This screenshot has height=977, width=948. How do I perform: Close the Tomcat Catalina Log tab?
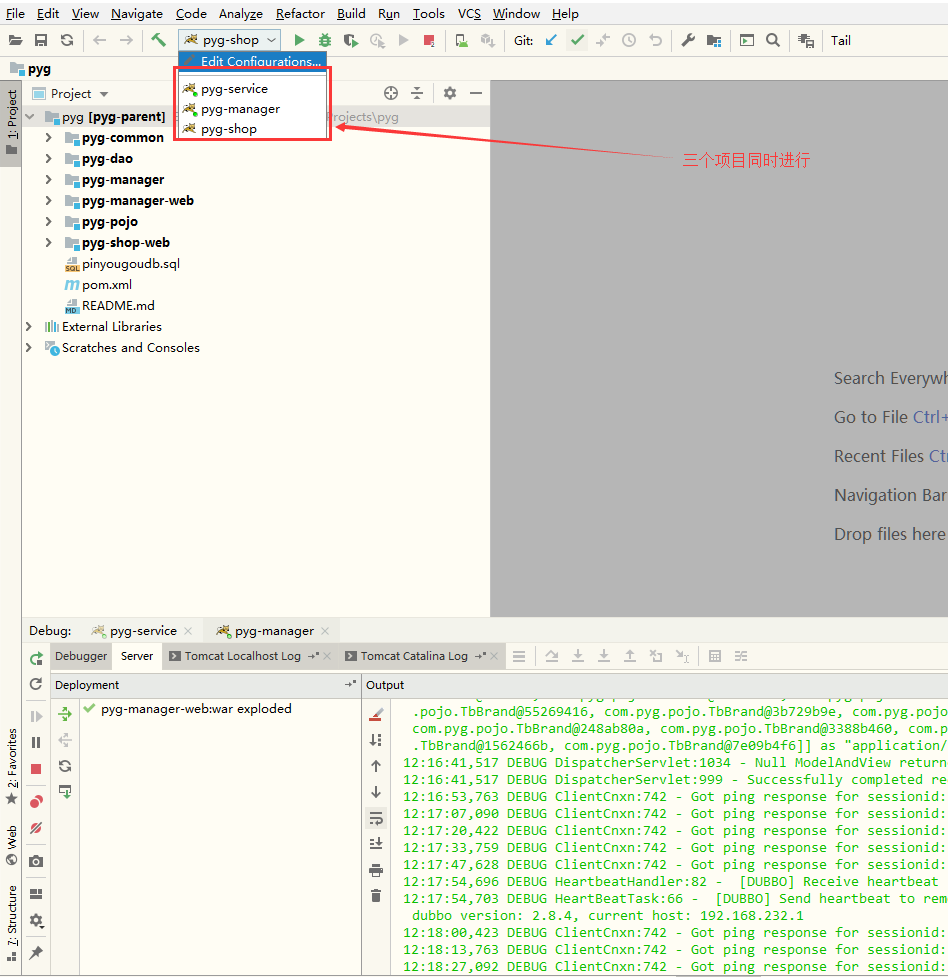[494, 656]
